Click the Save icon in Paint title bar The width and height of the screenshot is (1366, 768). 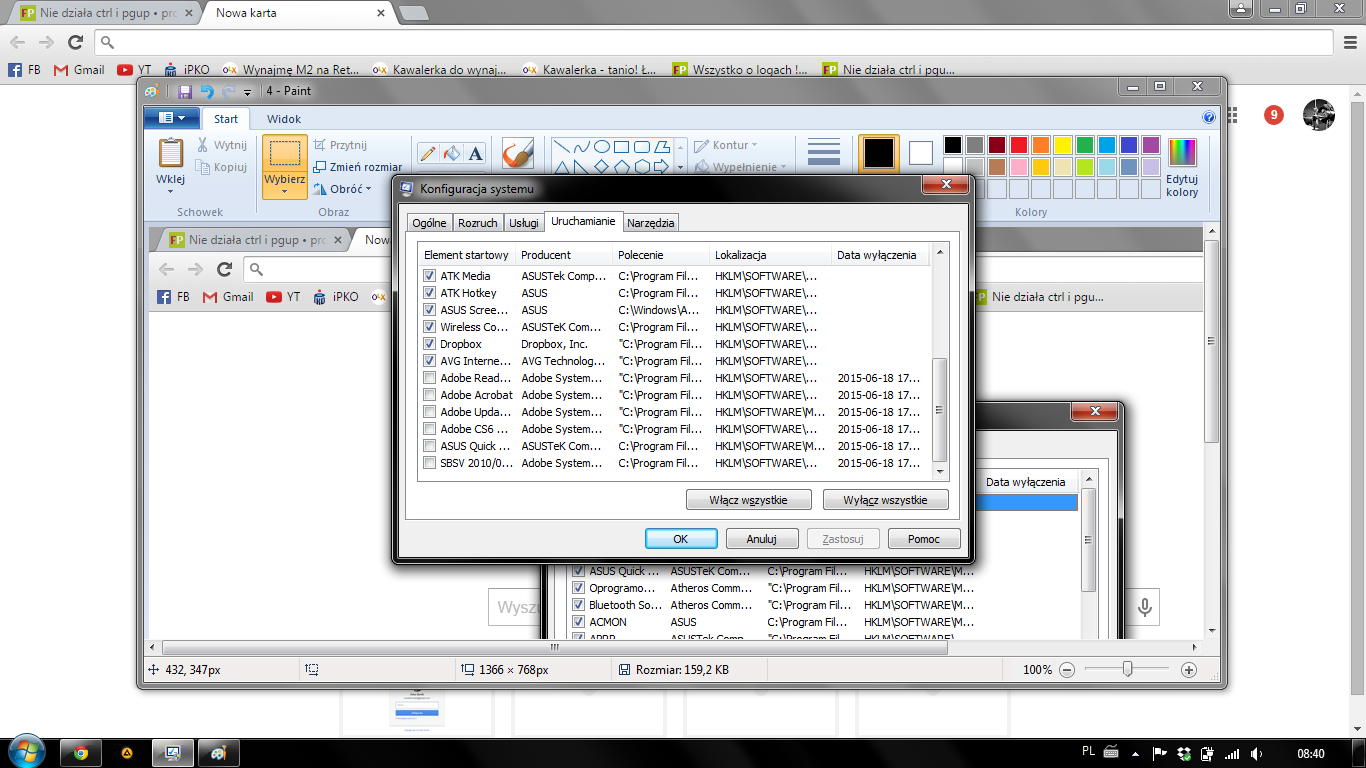(x=184, y=91)
